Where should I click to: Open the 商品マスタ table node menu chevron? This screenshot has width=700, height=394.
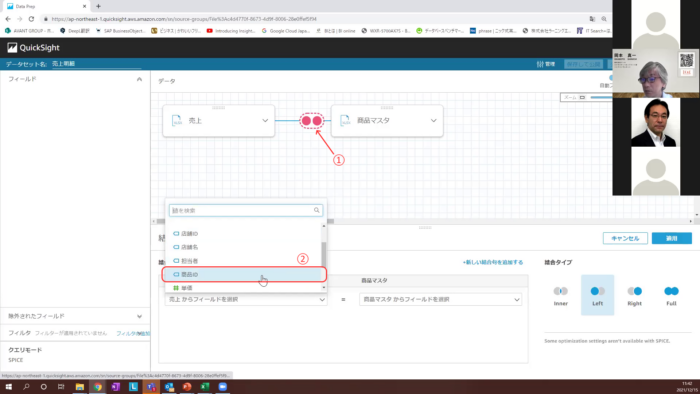pos(433,120)
